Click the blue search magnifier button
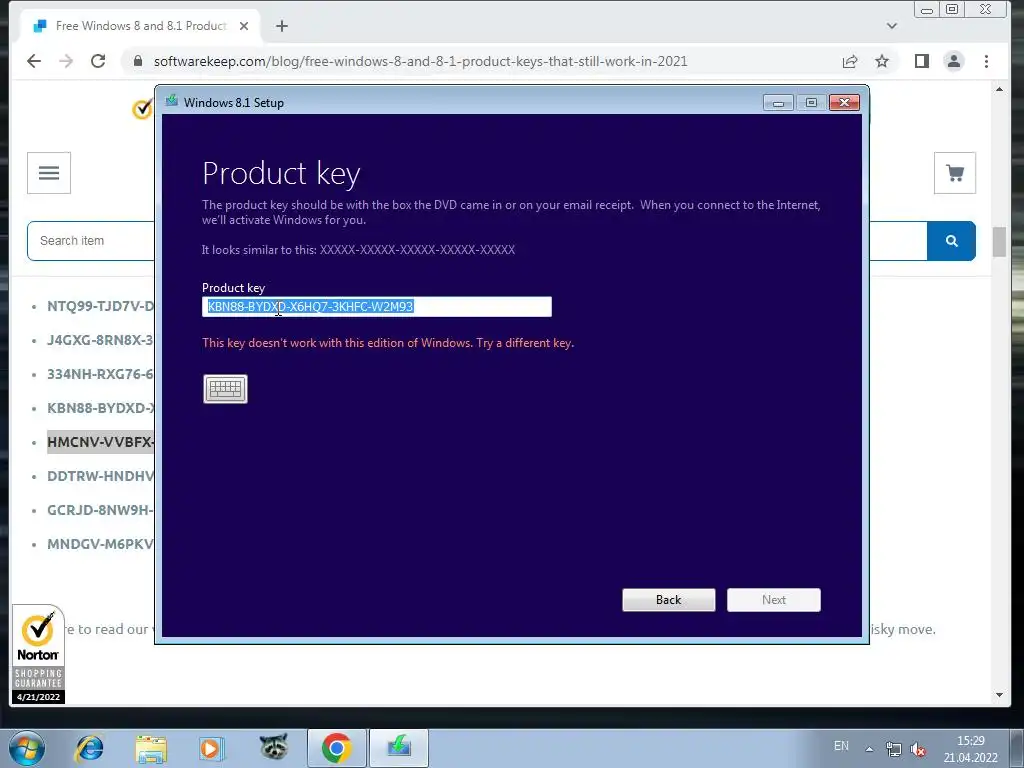Screen dimensions: 1024x768 coord(952,241)
